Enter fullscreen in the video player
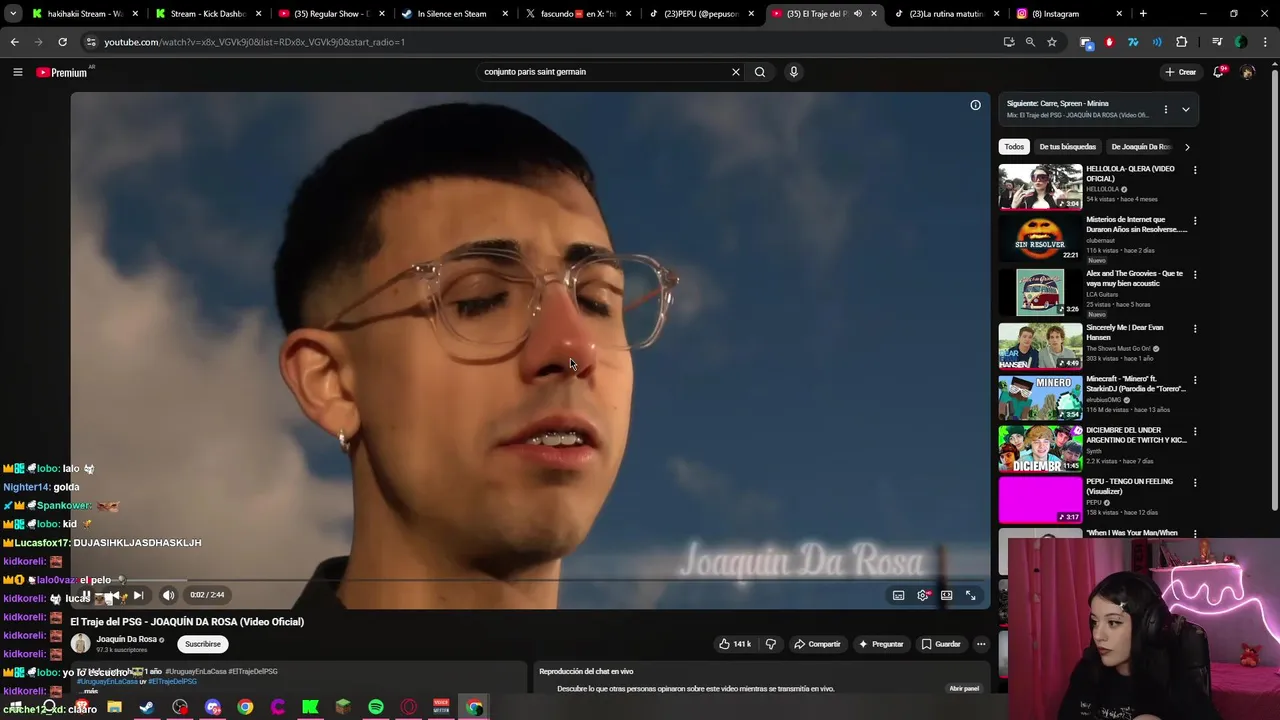This screenshot has width=1280, height=720. pos(970,595)
